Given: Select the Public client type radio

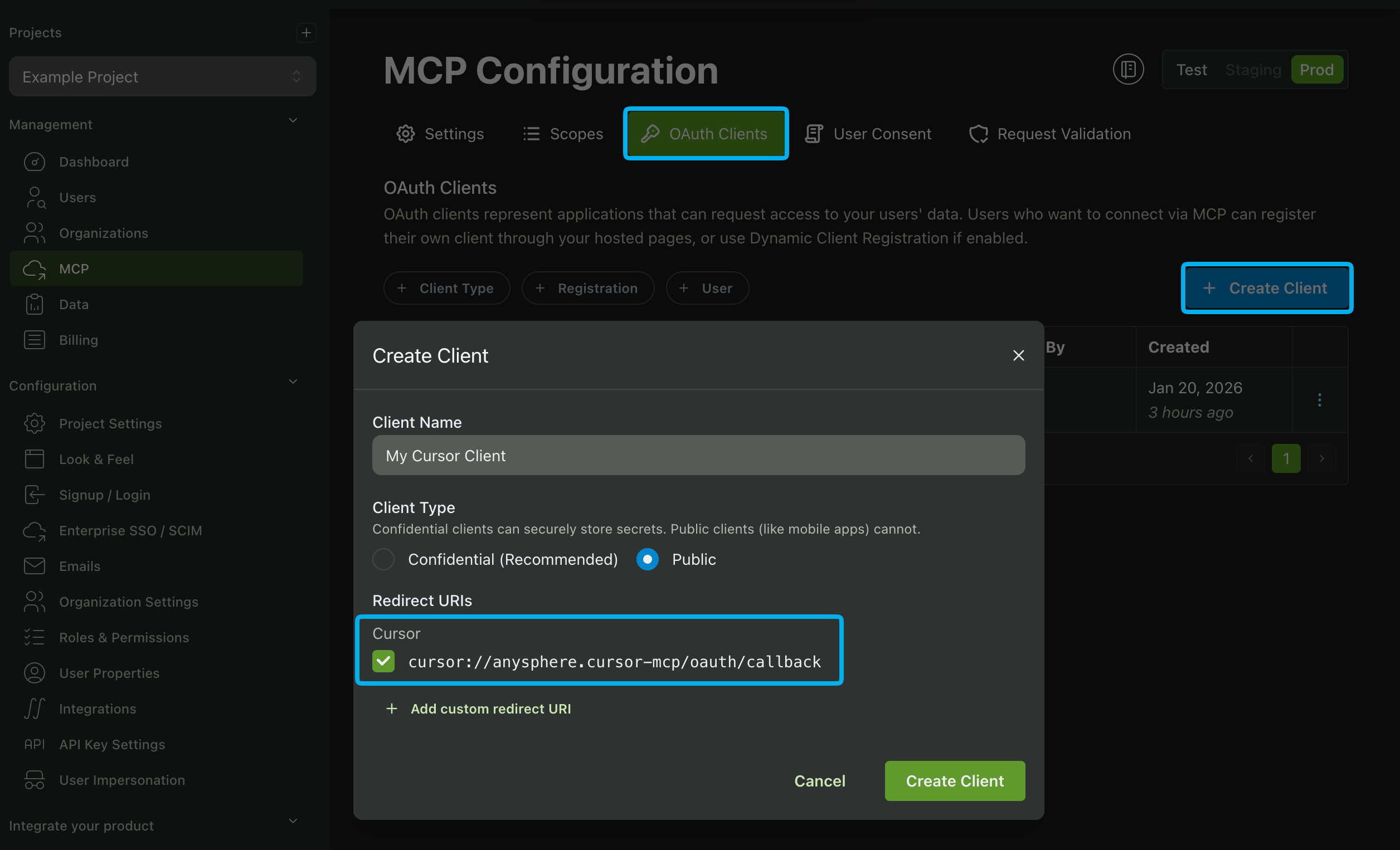Looking at the screenshot, I should pos(647,559).
